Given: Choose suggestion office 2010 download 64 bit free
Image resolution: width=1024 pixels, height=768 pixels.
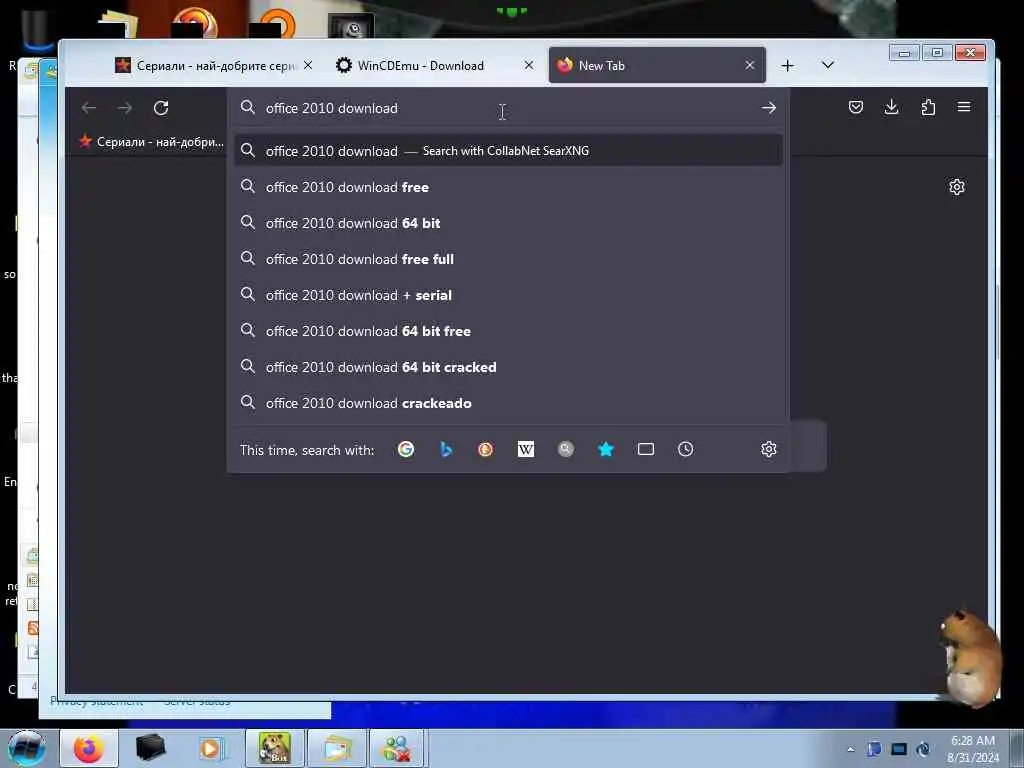Looking at the screenshot, I should click(508, 331).
